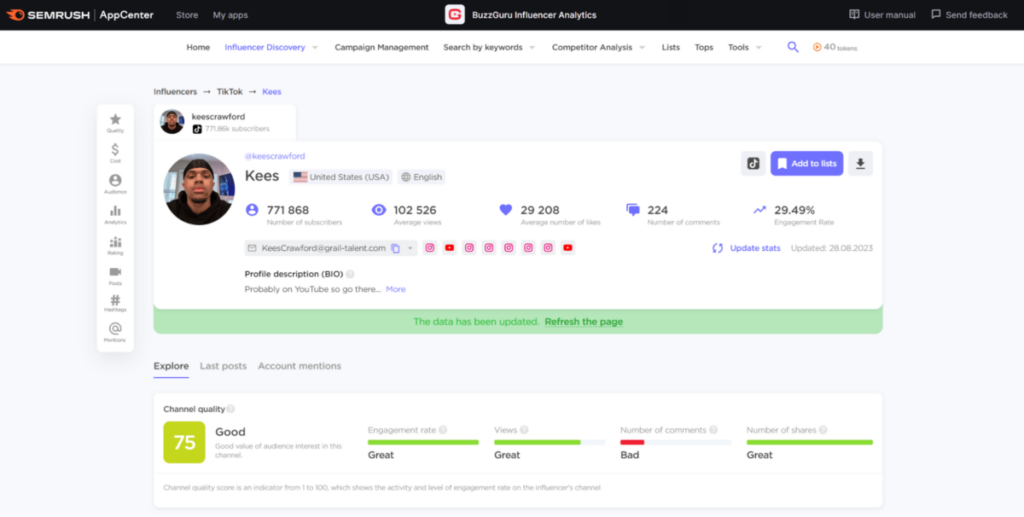This screenshot has width=1024, height=517.
Task: Click the Add to lists button
Action: click(x=807, y=163)
